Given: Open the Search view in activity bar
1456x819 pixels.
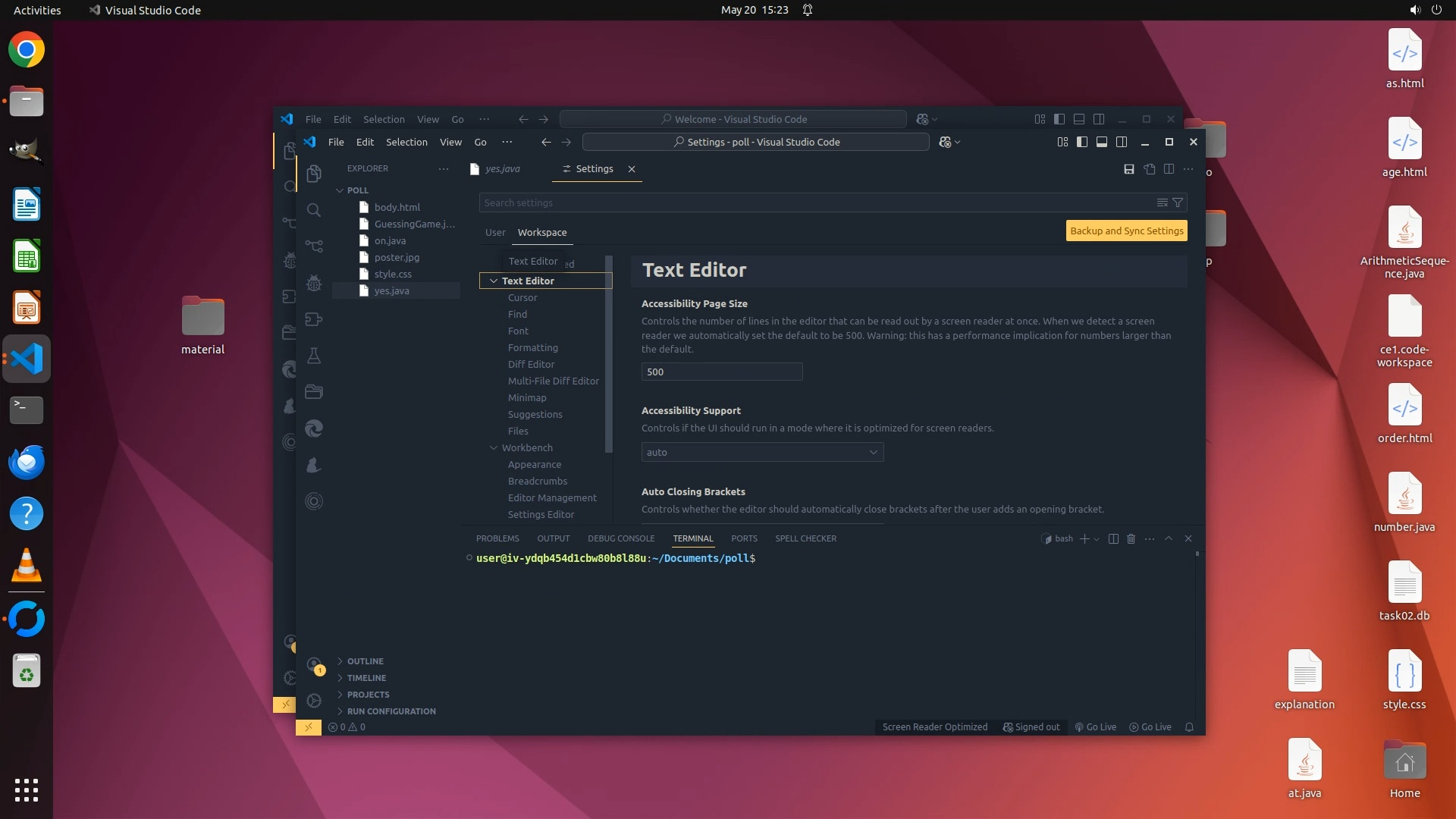Looking at the screenshot, I should click(x=314, y=210).
